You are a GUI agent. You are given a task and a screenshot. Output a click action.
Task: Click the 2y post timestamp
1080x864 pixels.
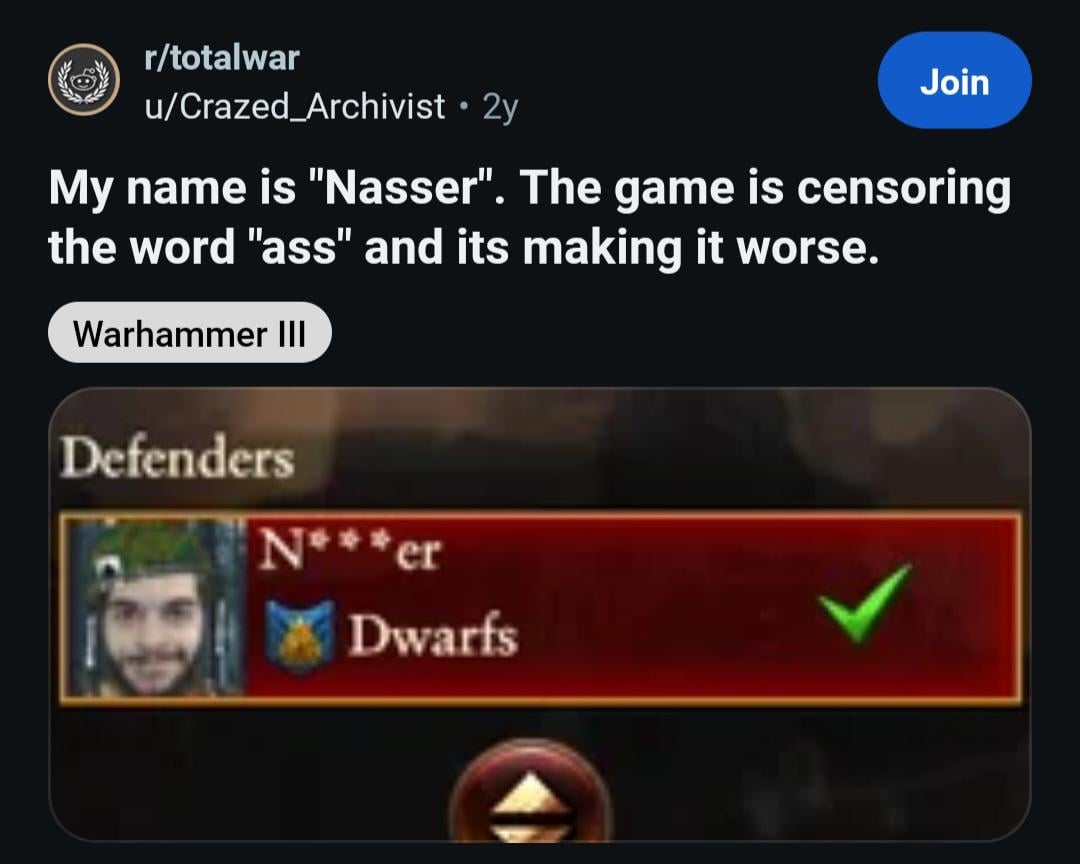pyautogui.click(x=500, y=106)
